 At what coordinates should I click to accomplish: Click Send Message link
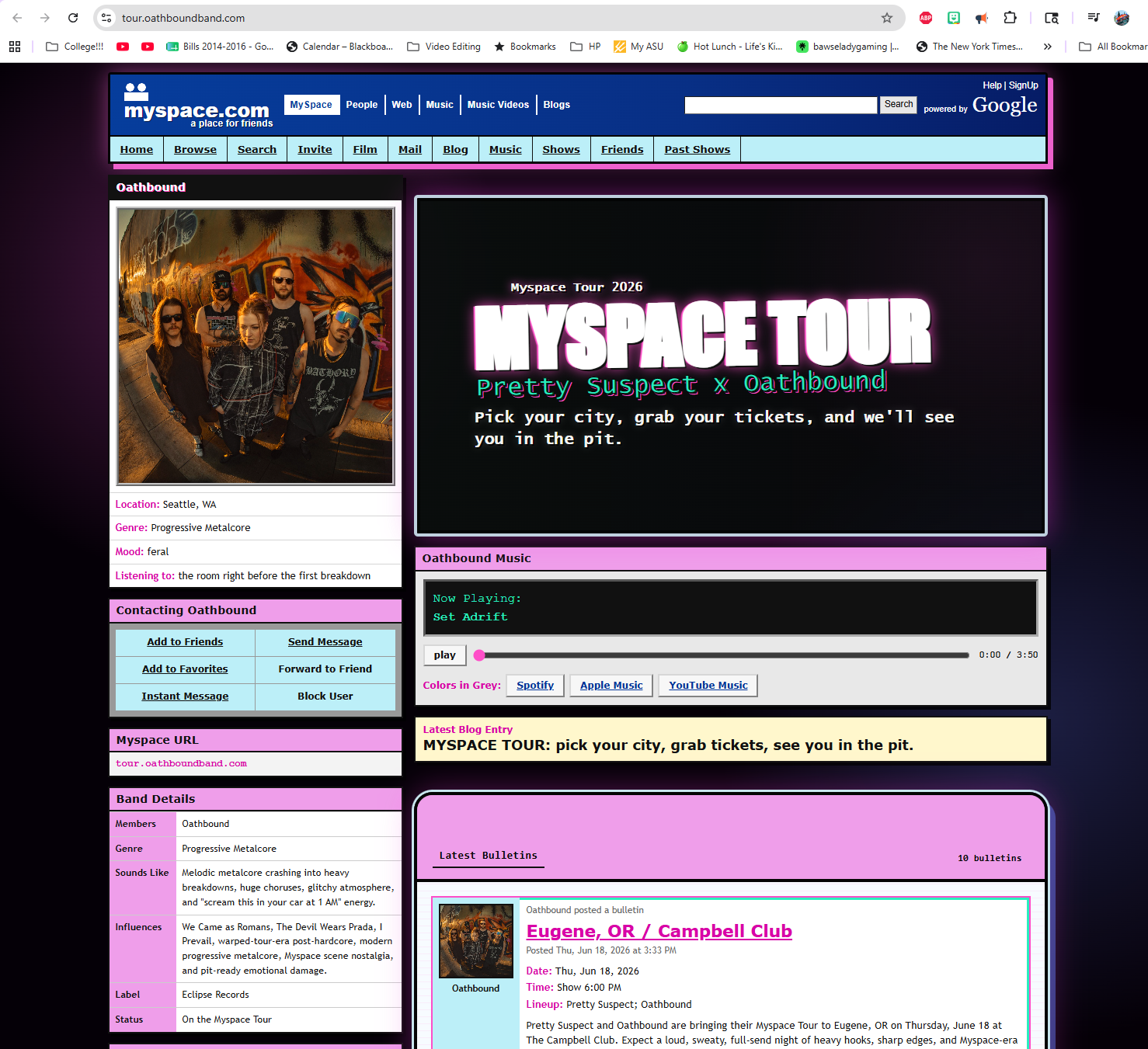click(325, 642)
